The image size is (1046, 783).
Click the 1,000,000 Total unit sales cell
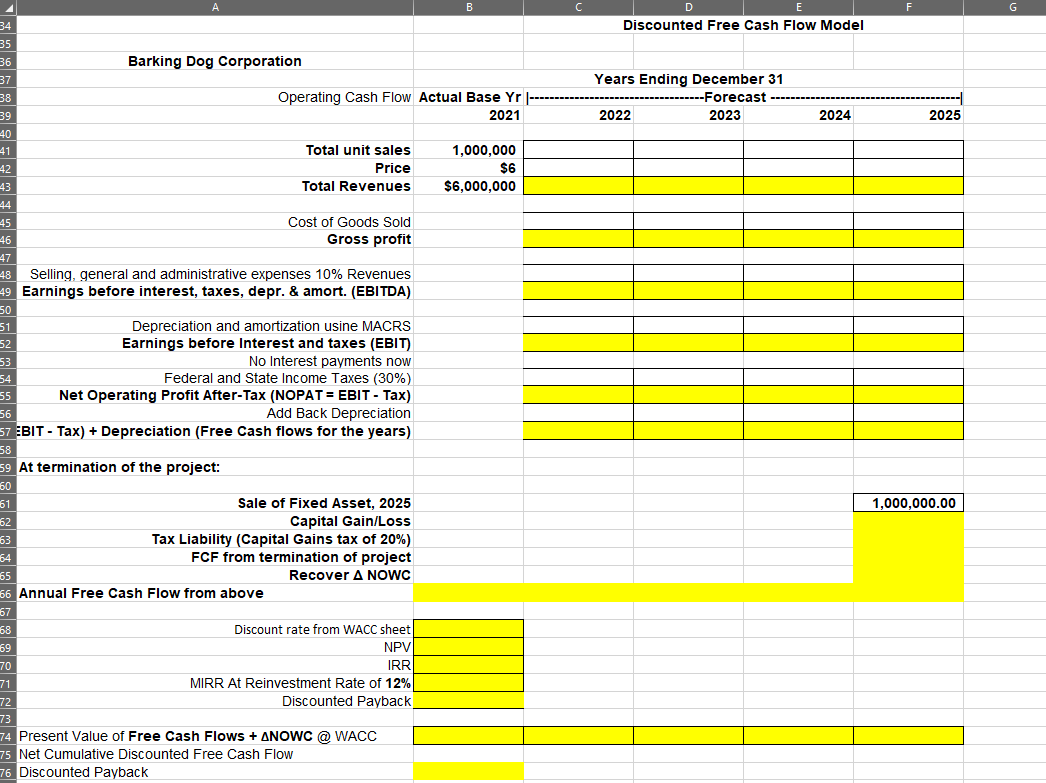click(x=468, y=150)
